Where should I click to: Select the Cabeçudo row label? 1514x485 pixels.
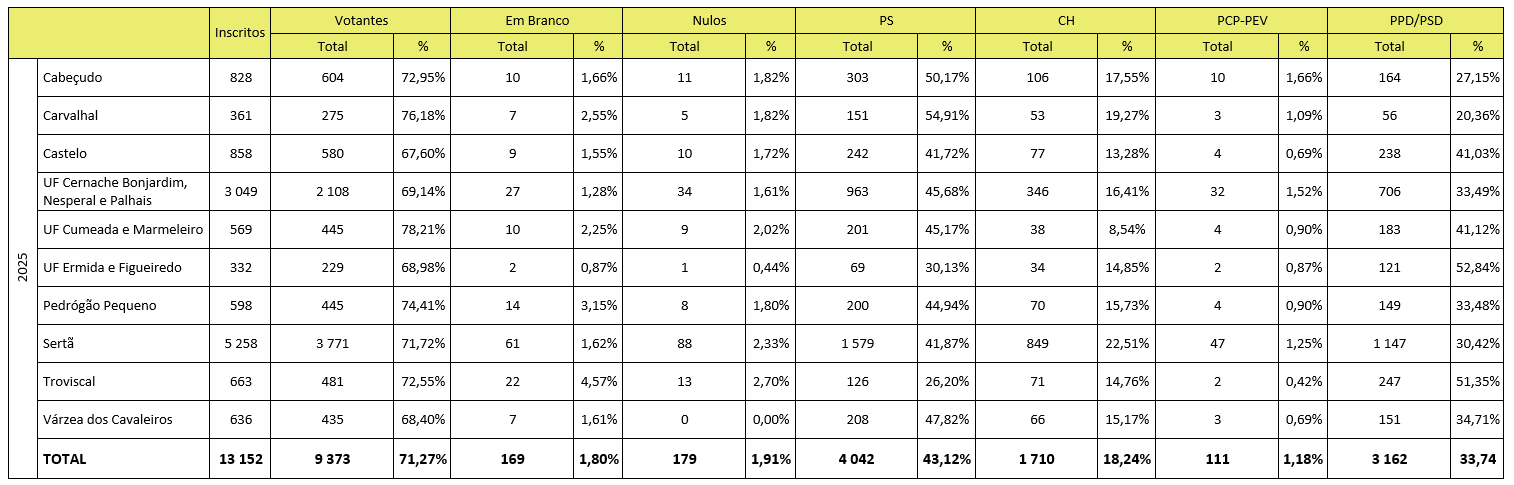pos(72,78)
